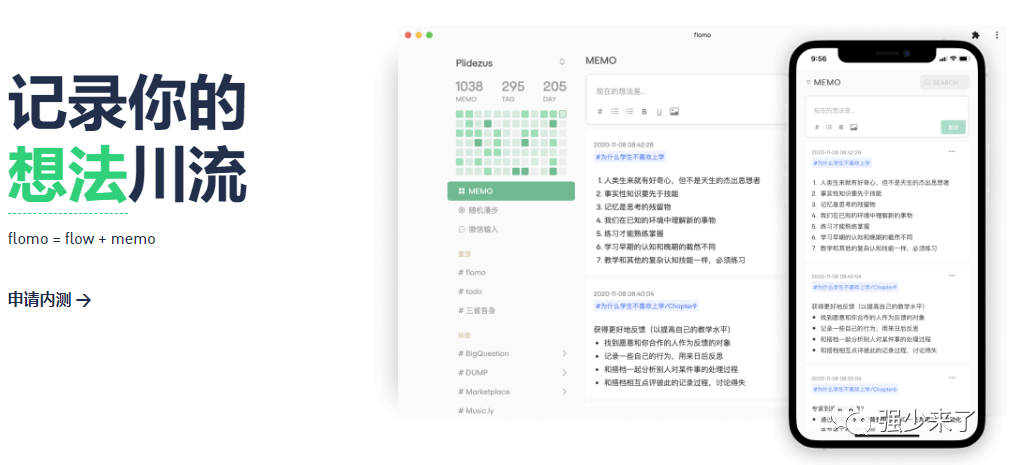Image resolution: width=1010 pixels, height=465 pixels.
Task: Click the MEMO grid icon in sidebar
Action: (x=461, y=191)
